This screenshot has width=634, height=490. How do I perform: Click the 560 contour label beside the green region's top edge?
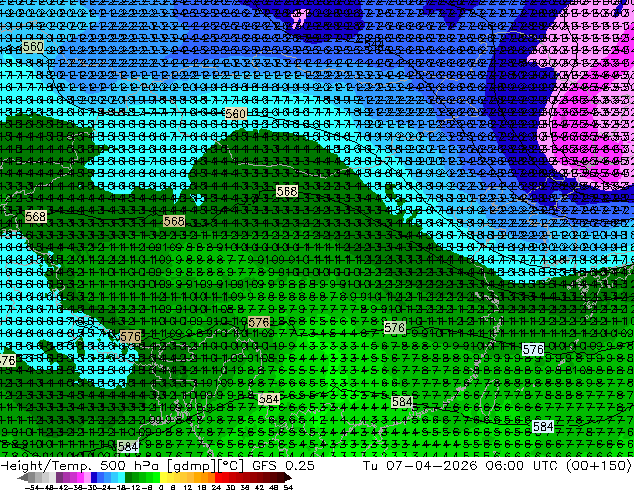(x=236, y=114)
